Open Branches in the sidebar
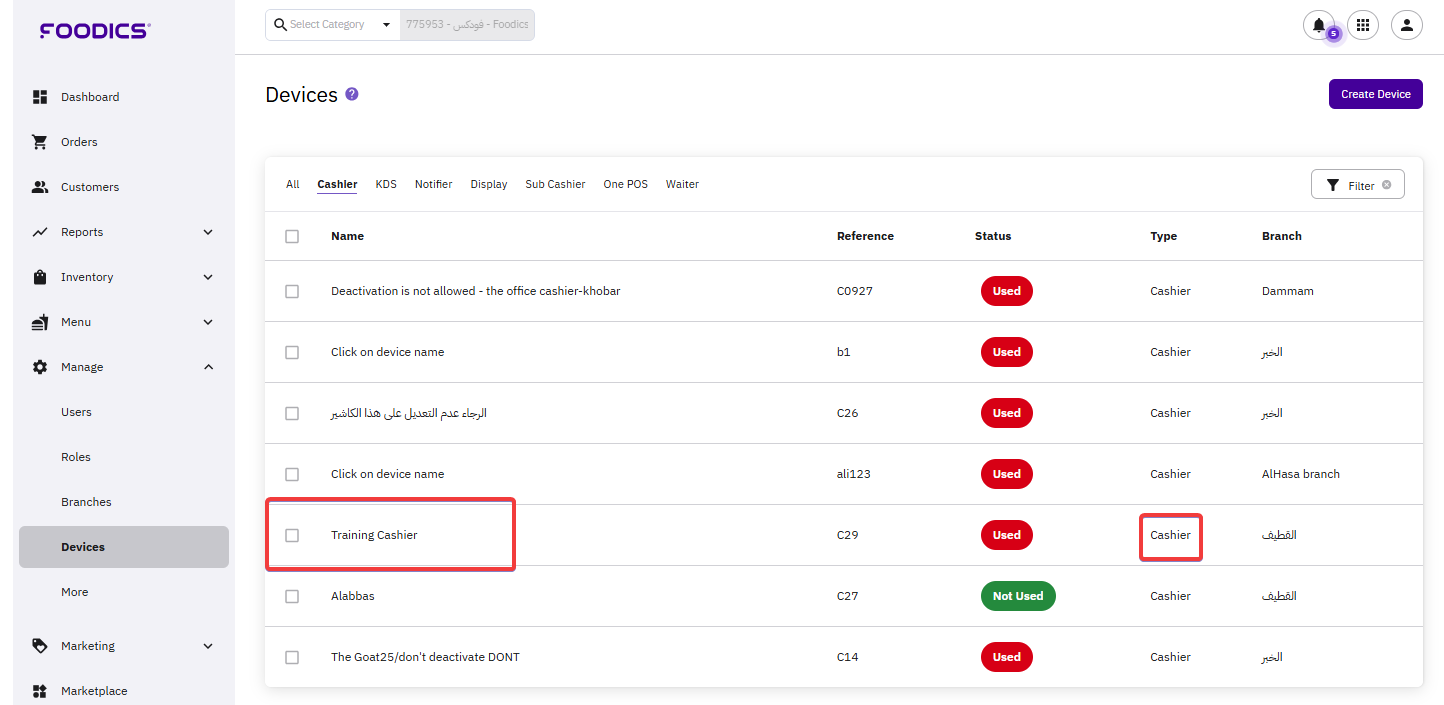 [86, 502]
